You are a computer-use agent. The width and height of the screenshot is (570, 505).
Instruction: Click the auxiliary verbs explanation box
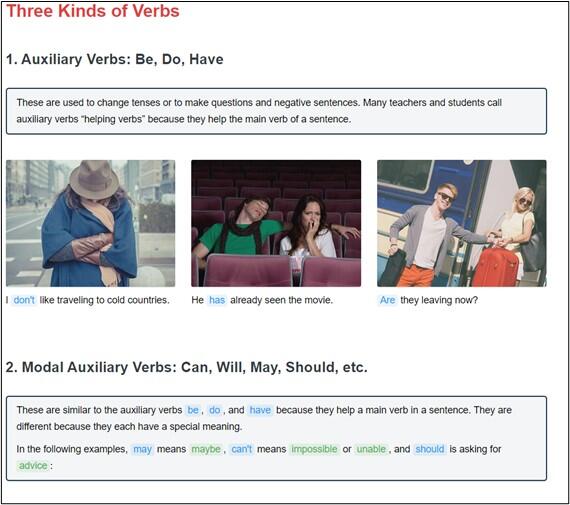click(276, 111)
